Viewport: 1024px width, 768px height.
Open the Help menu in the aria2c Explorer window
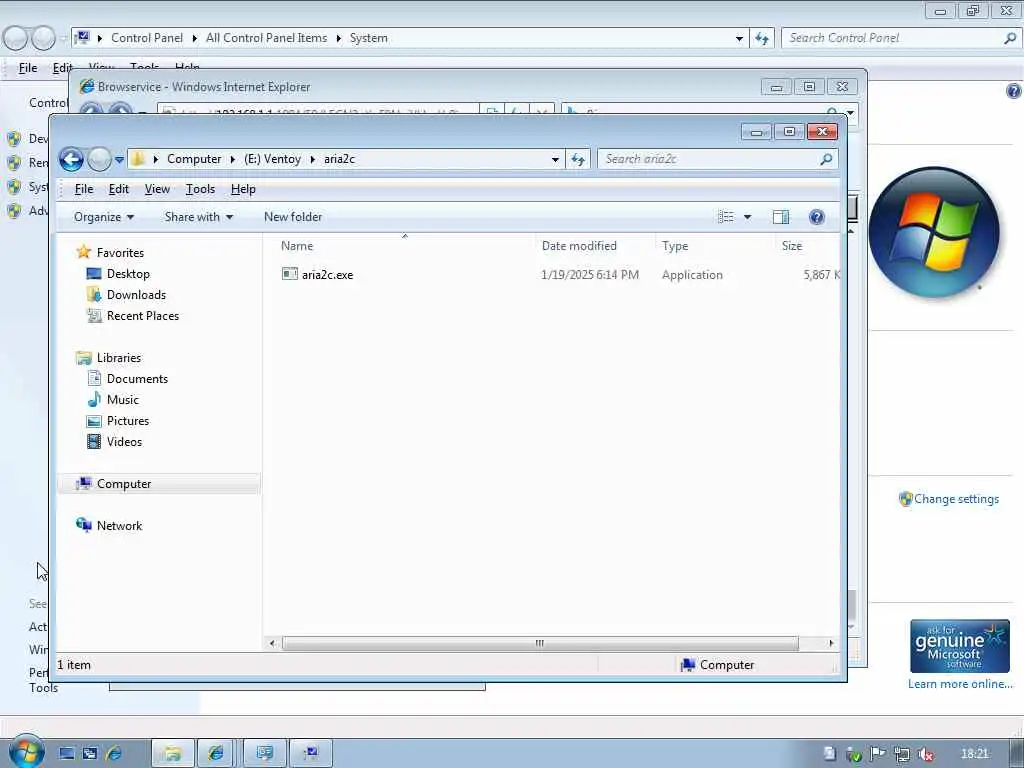click(243, 189)
